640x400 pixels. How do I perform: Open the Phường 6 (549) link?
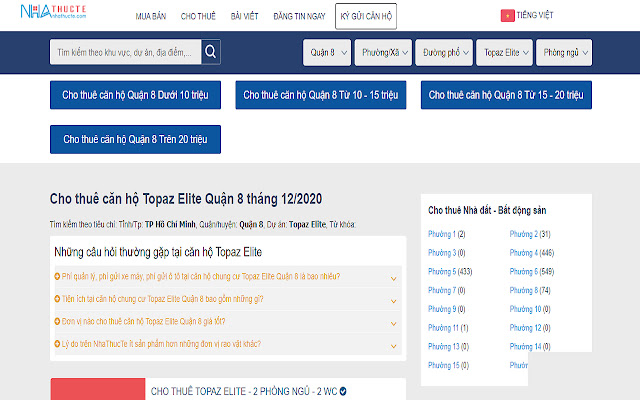[x=532, y=271]
